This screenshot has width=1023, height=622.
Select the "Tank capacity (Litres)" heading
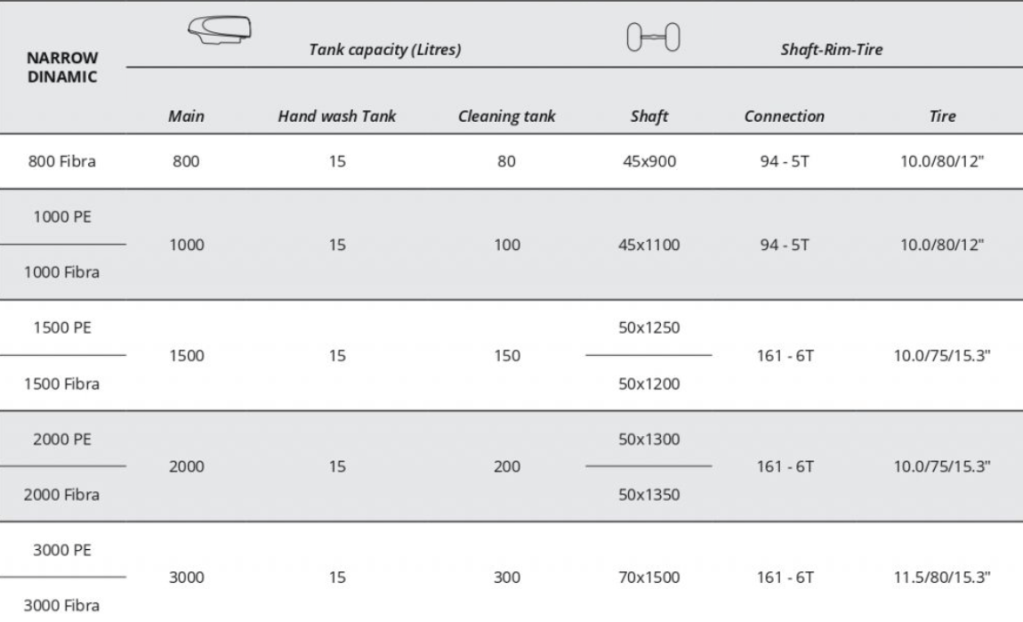(385, 49)
